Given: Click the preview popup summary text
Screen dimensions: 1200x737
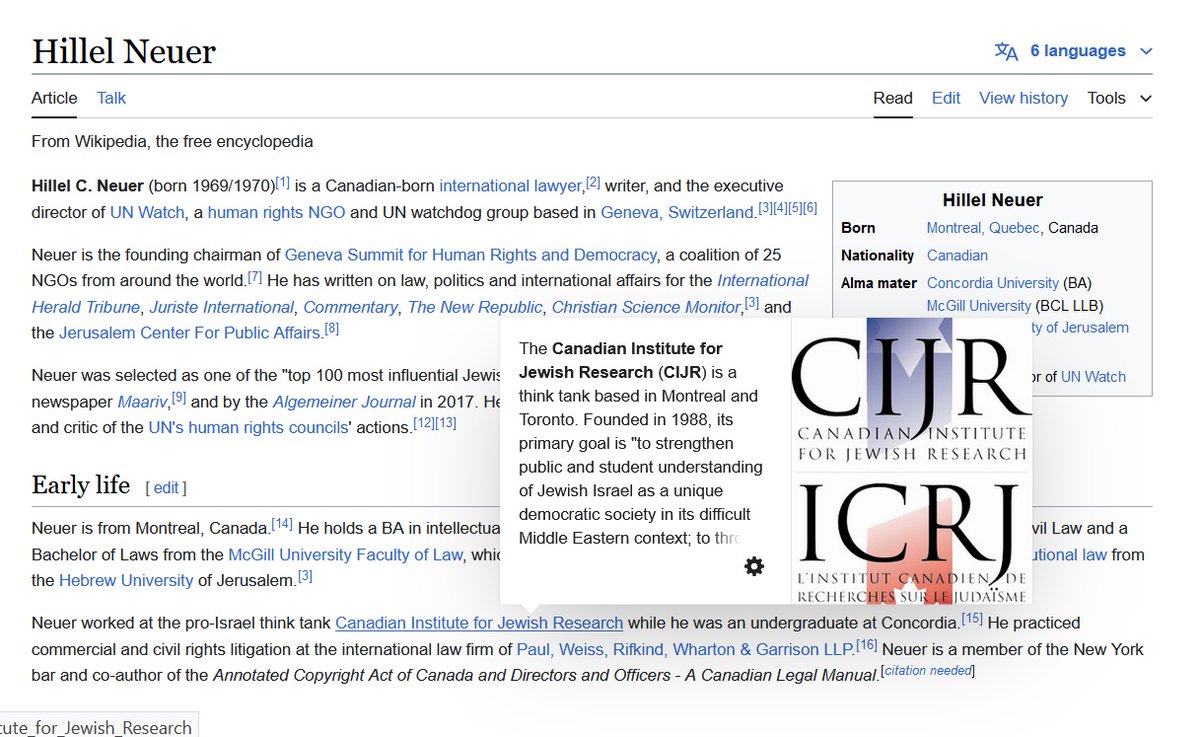Looking at the screenshot, I should point(640,443).
